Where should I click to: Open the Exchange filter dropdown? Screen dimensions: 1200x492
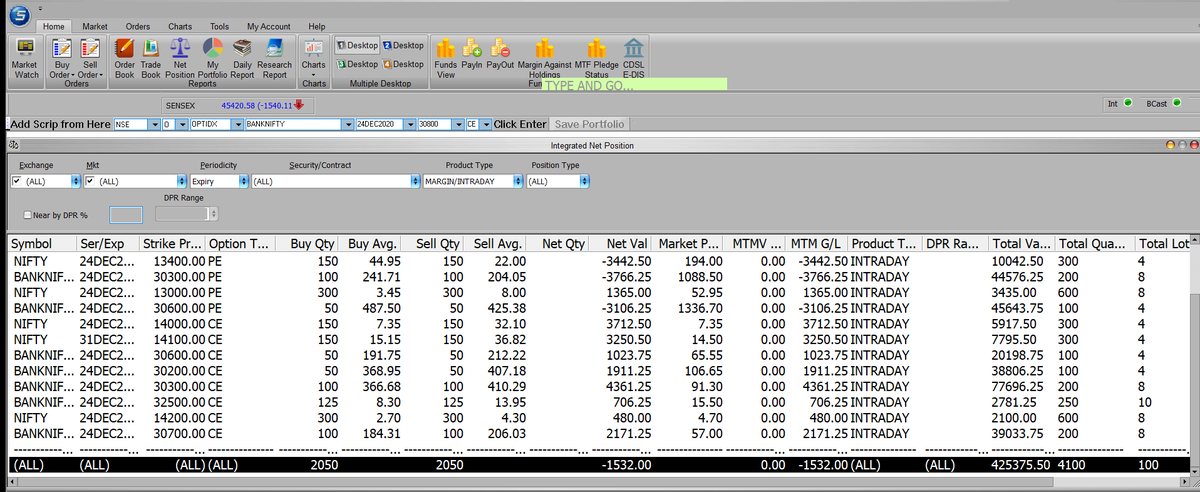click(77, 181)
